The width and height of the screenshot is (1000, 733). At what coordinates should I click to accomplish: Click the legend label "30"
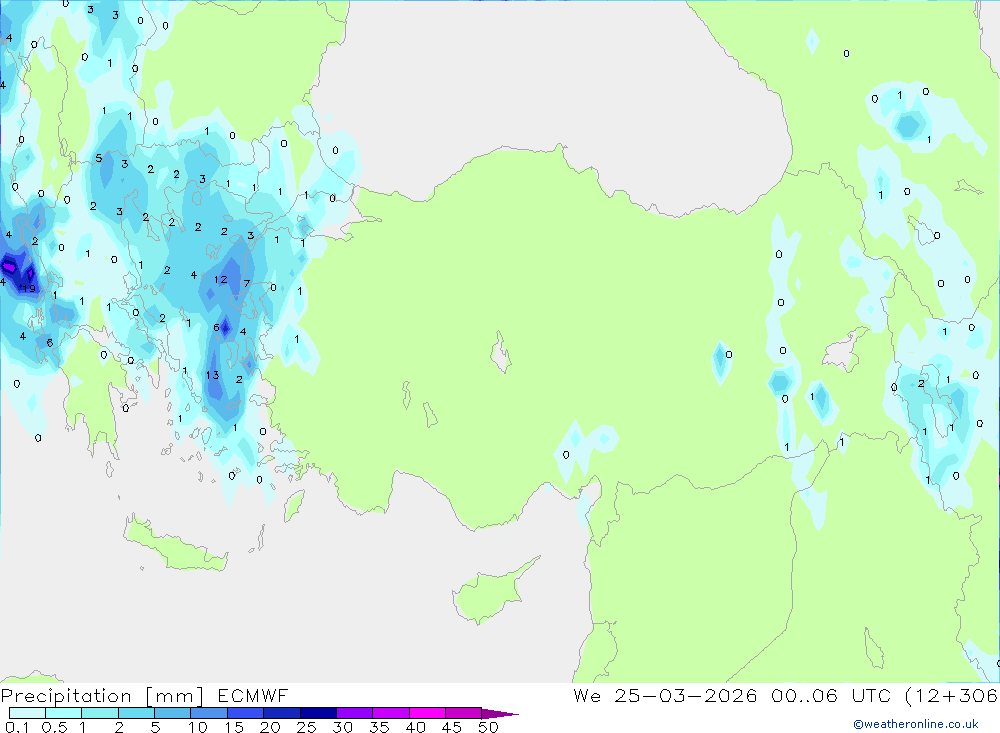pyautogui.click(x=342, y=727)
